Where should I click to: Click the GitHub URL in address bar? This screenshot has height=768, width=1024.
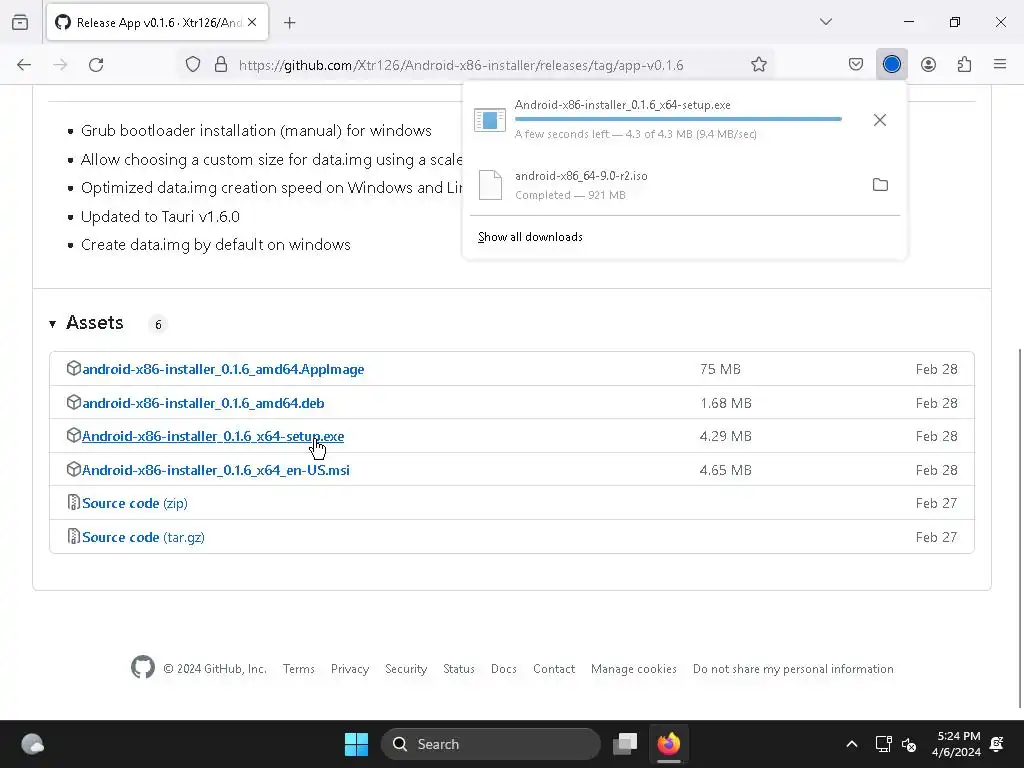tap(461, 65)
